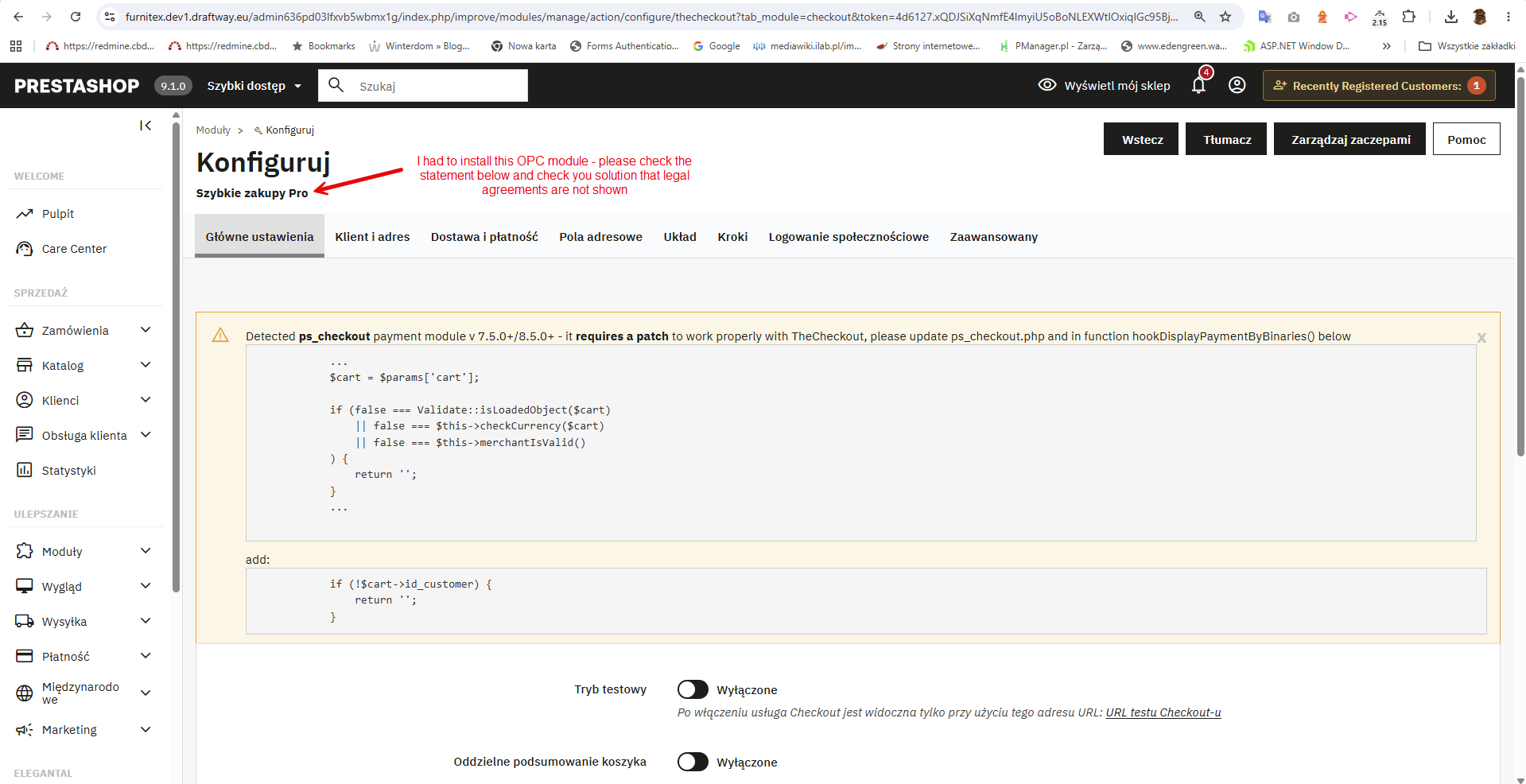
Task: Toggle Oddzielne podsumowanie koszyka switch
Action: (693, 762)
